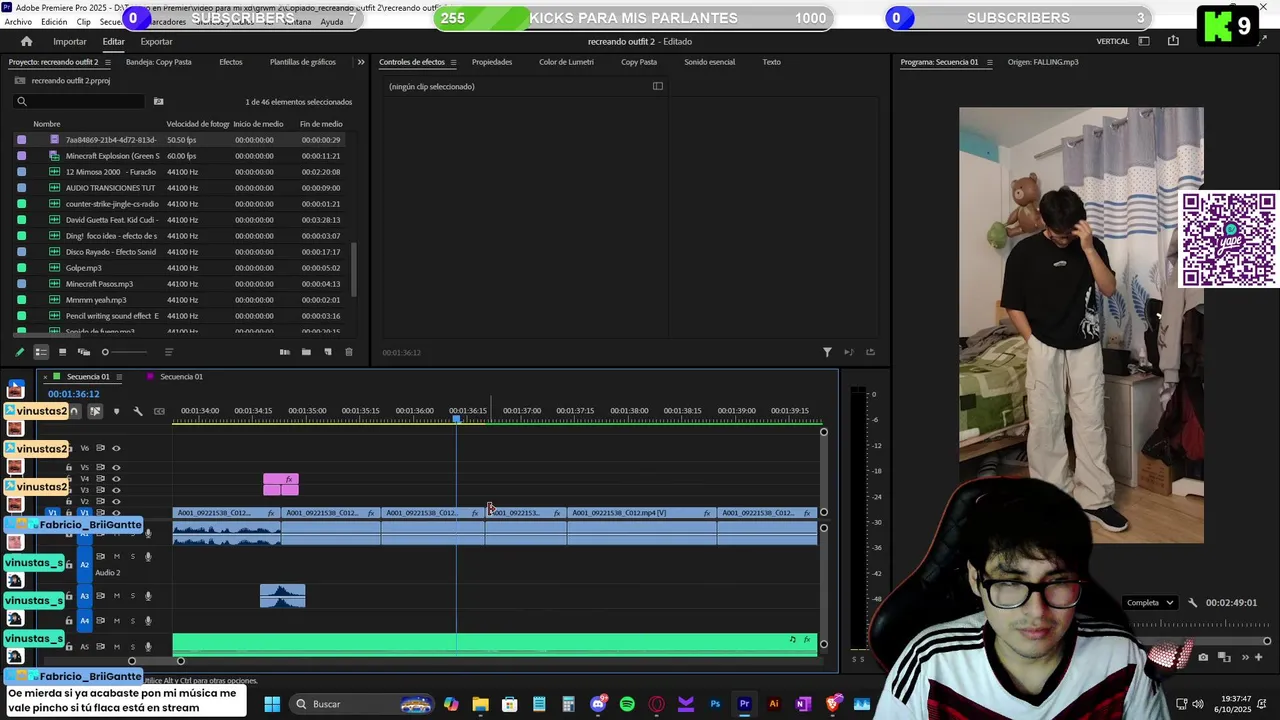Click Automate to Sequence icon
The width and height of the screenshot is (1280, 720).
284,352
